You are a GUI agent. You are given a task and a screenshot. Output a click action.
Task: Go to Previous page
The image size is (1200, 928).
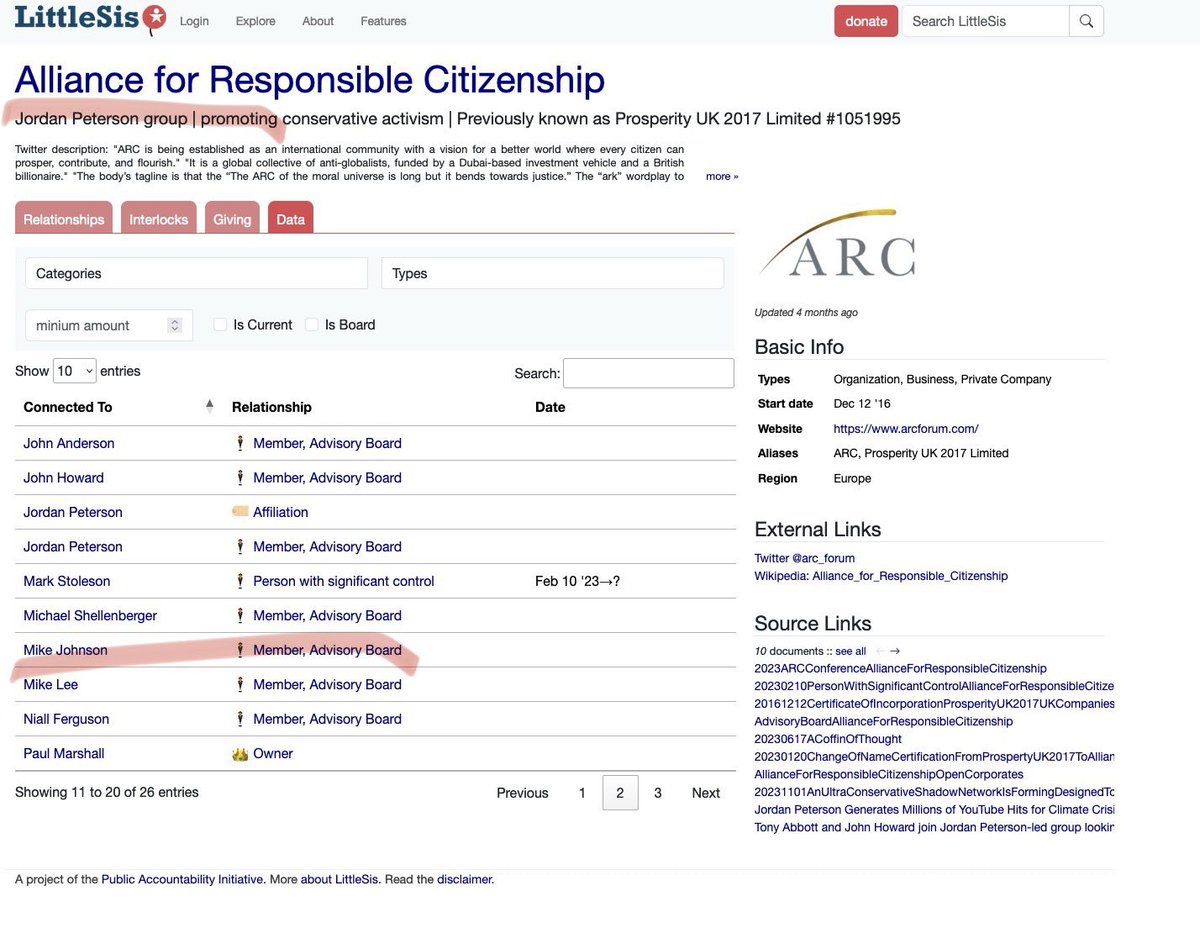click(522, 793)
